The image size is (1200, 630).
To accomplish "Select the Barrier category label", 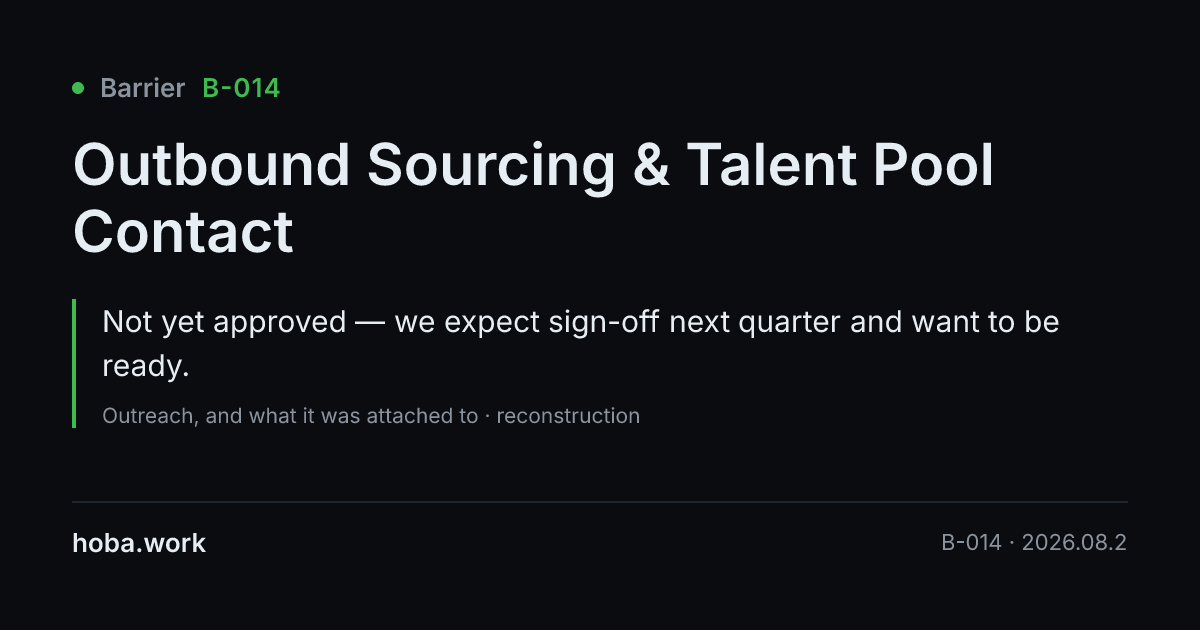I will point(143,88).
